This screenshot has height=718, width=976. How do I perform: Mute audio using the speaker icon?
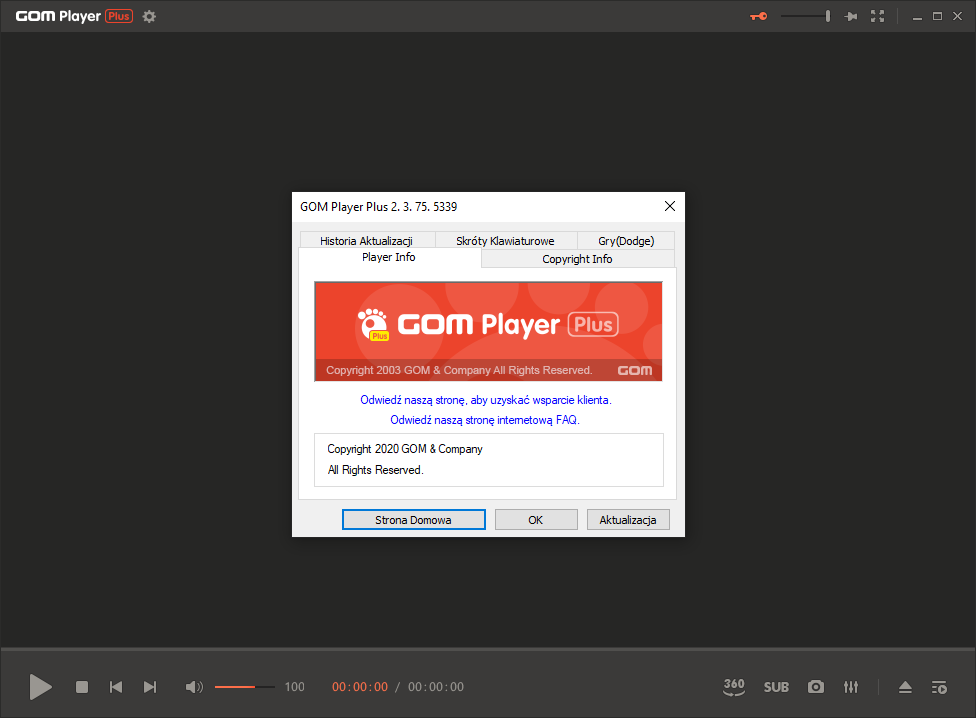[x=194, y=687]
